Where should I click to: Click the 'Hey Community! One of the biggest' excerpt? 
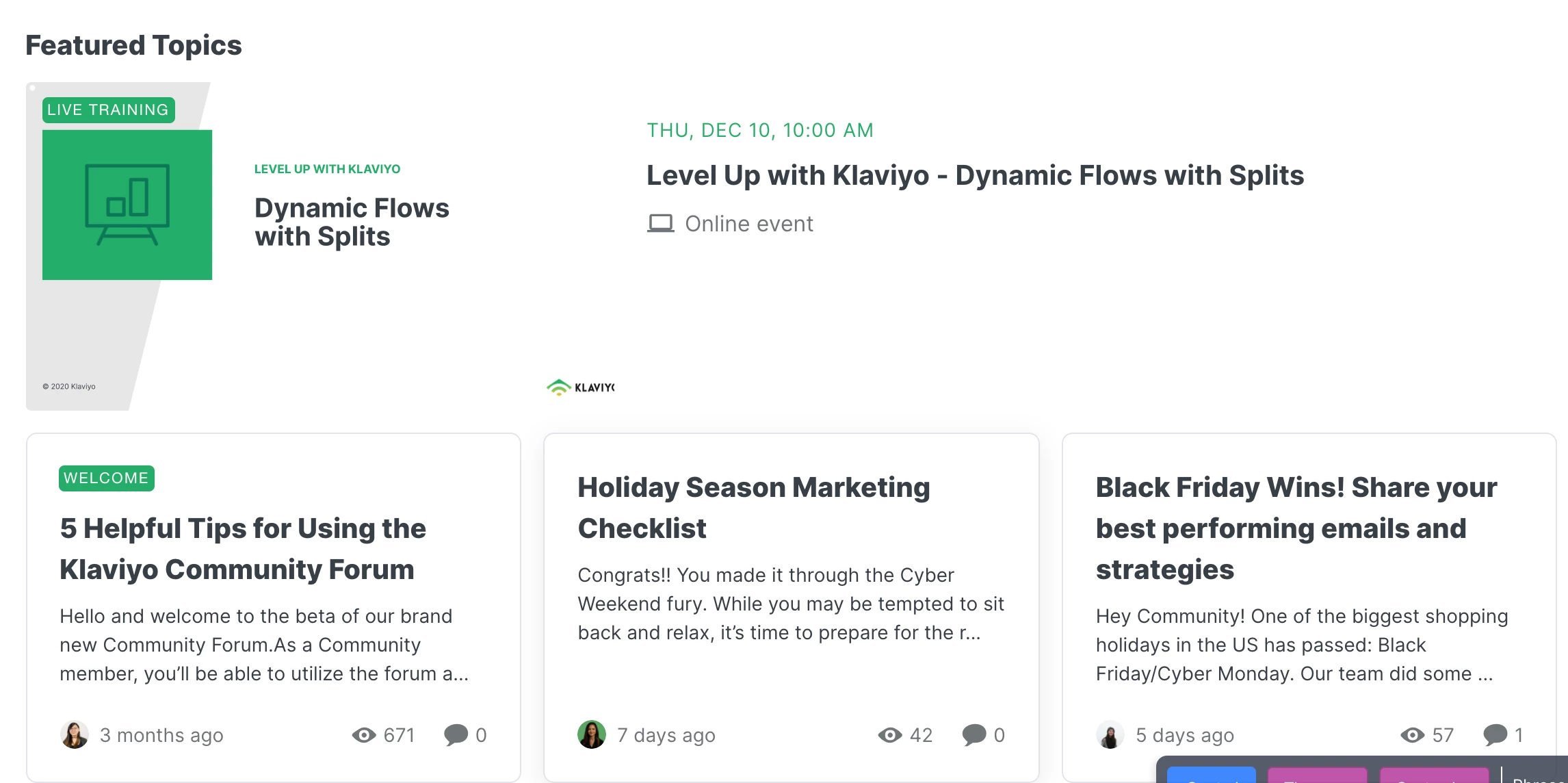click(x=1302, y=645)
